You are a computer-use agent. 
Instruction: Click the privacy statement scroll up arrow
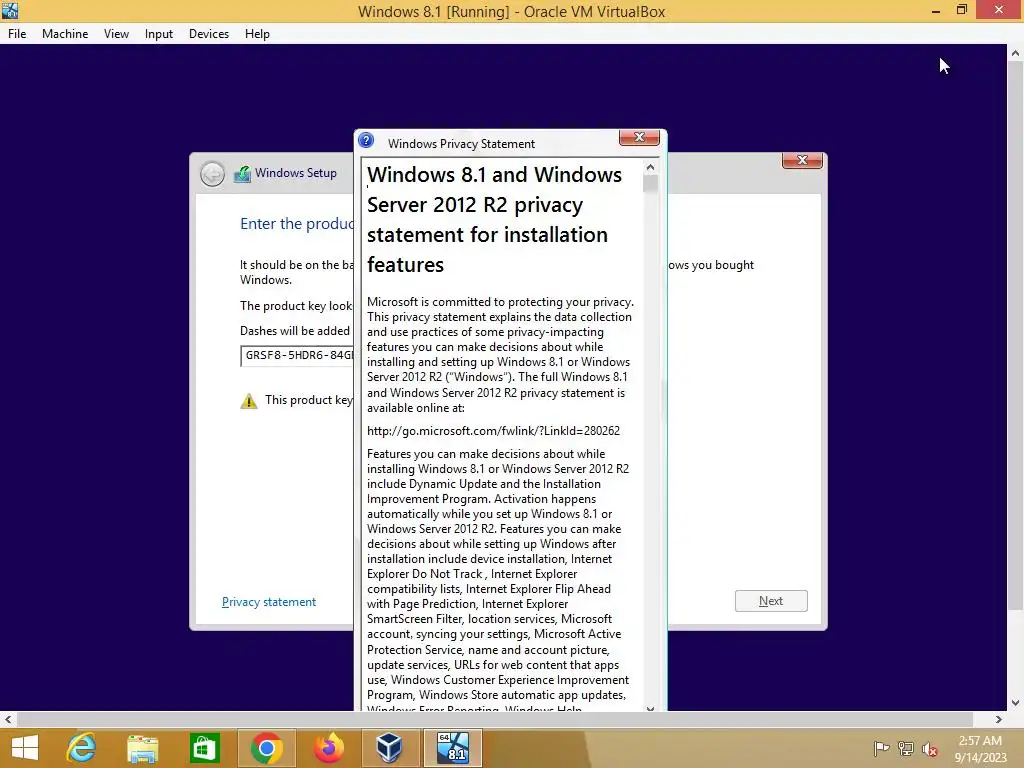coord(650,167)
